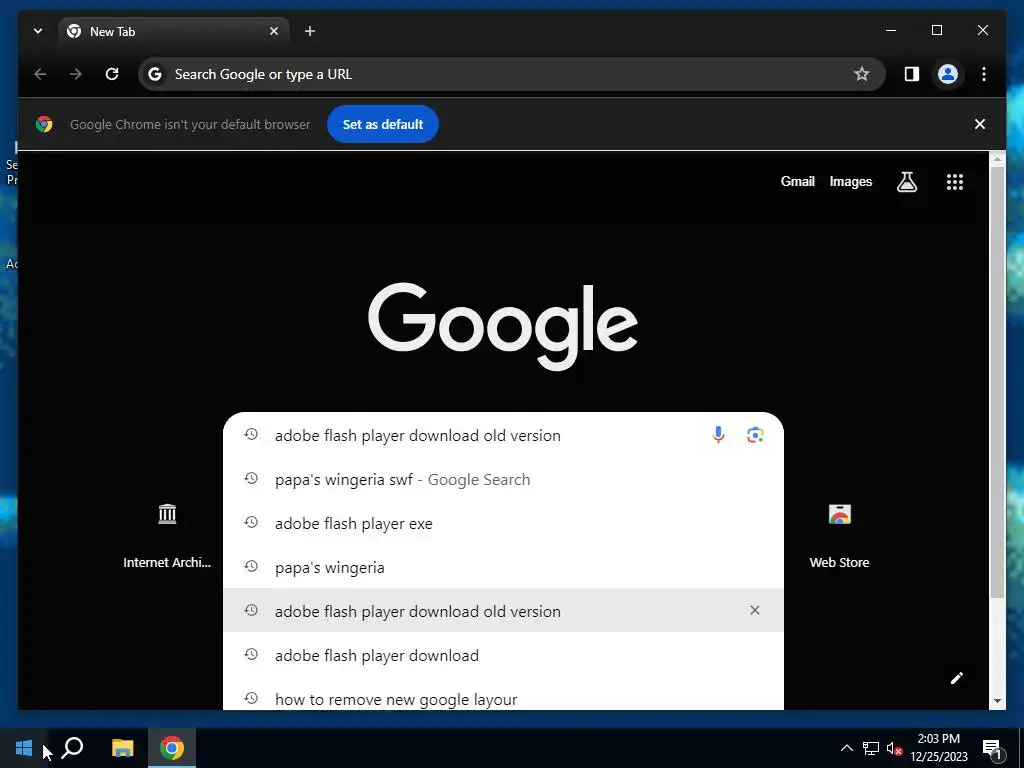Bookmark this tab with the star icon
1024x768 pixels.
862,74
